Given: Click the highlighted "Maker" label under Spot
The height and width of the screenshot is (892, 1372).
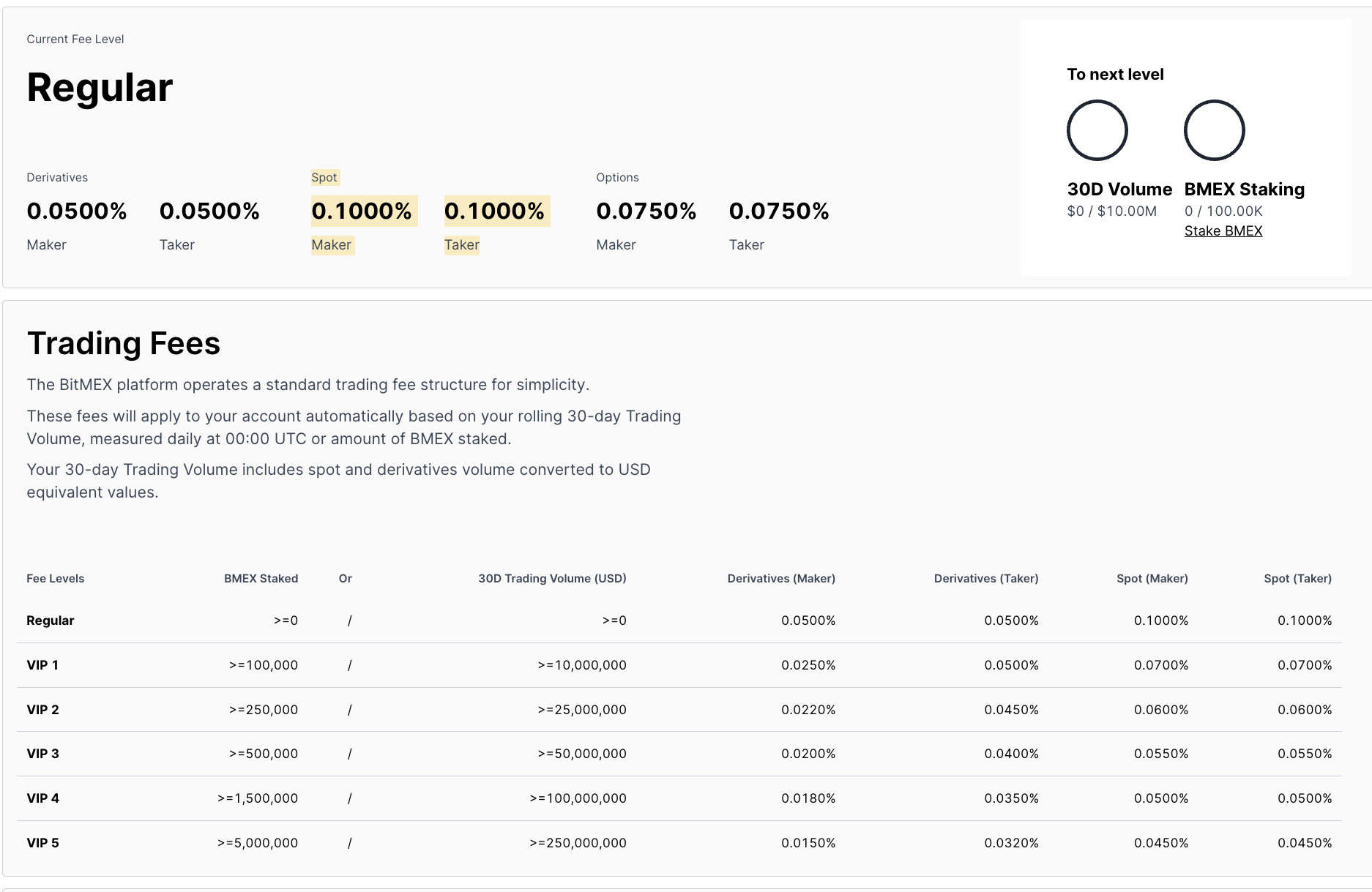Looking at the screenshot, I should point(331,244).
